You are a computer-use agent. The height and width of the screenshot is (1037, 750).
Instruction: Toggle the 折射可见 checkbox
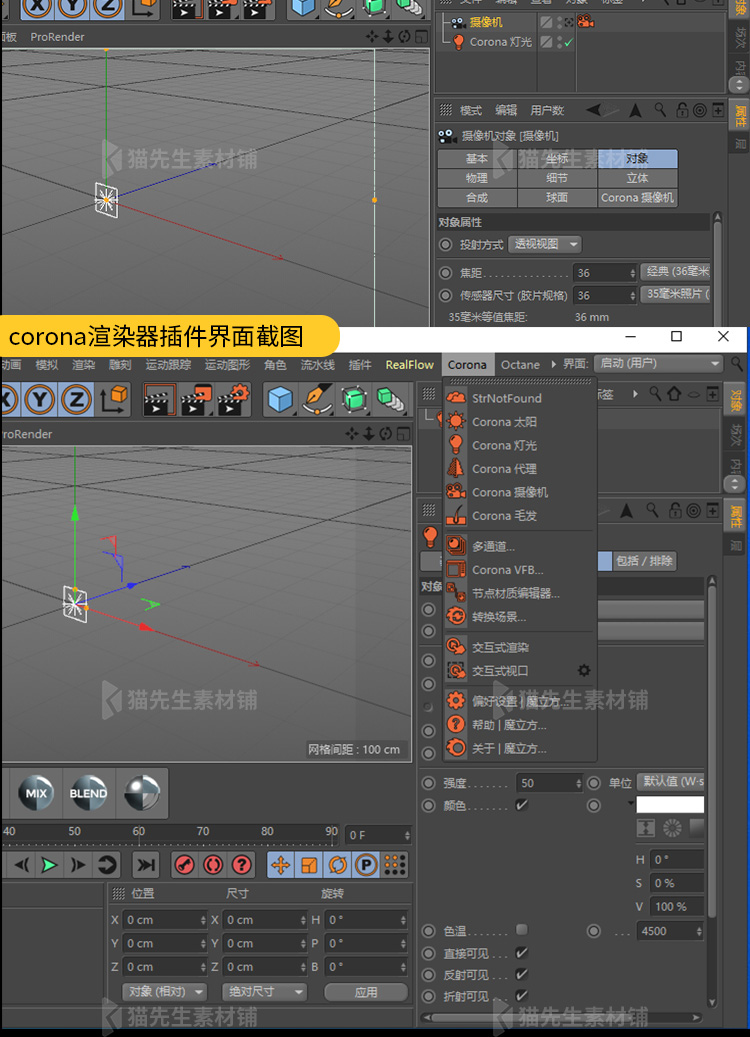tap(522, 995)
